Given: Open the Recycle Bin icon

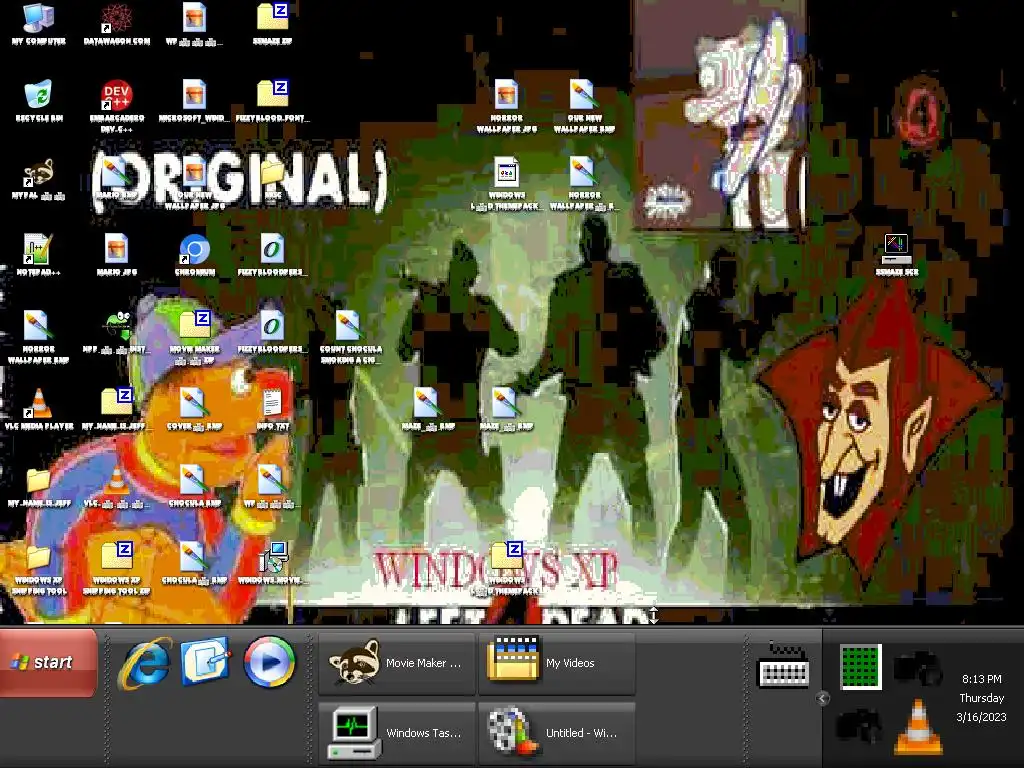Looking at the screenshot, I should 39,101.
